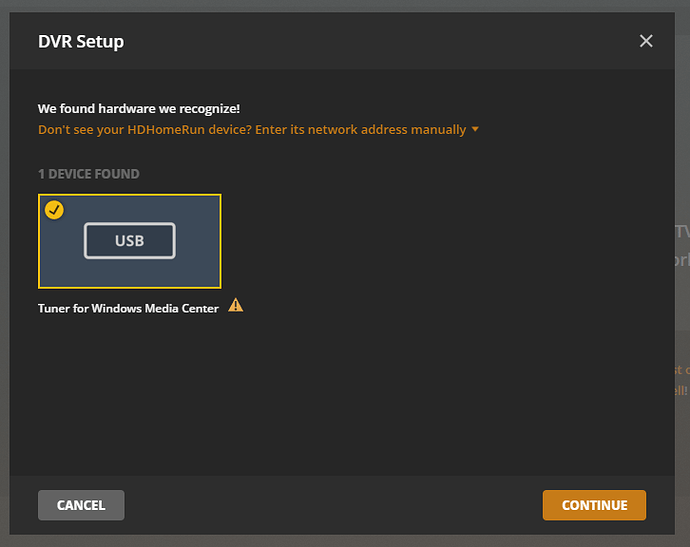690x547 pixels.
Task: Close the DVR Setup dialog
Action: pyautogui.click(x=646, y=41)
